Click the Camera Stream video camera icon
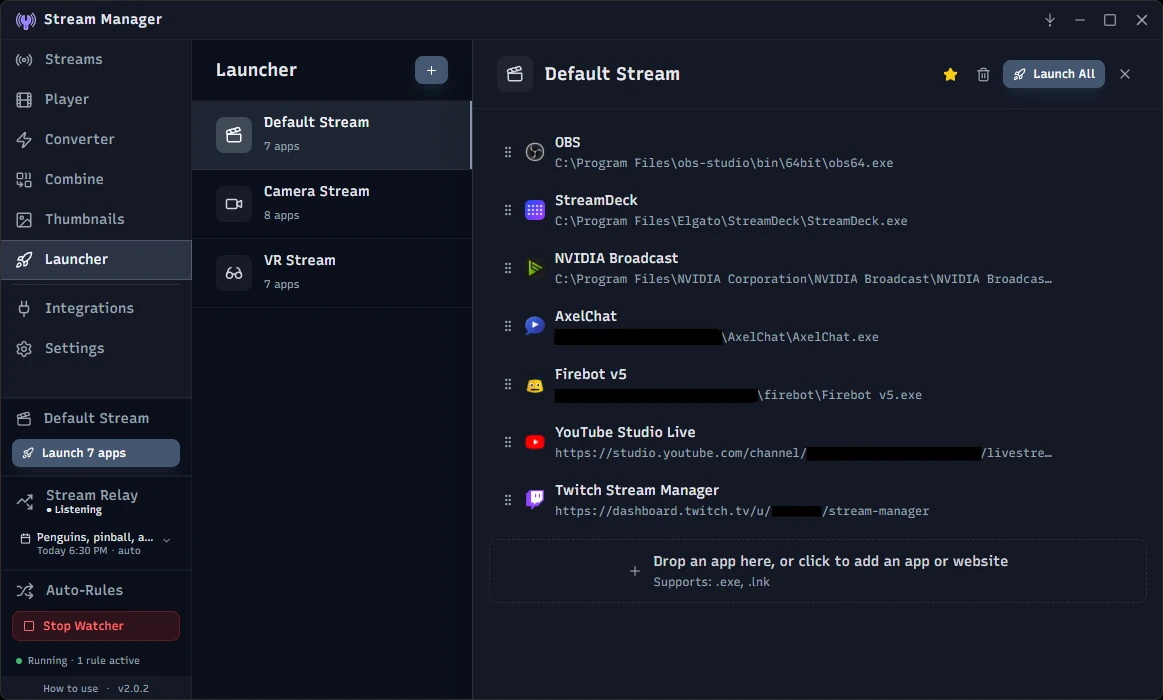 (x=234, y=204)
